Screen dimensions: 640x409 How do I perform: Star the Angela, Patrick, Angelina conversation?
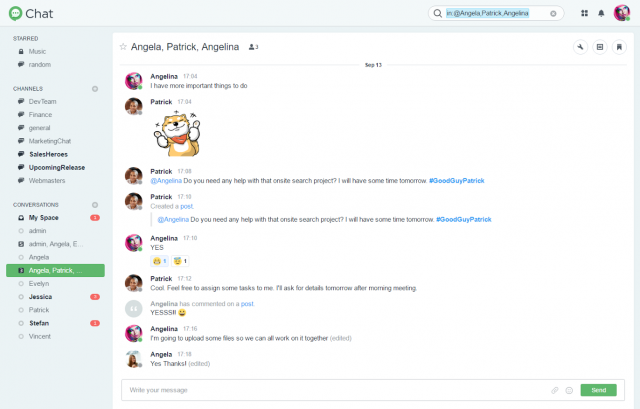tap(123, 47)
